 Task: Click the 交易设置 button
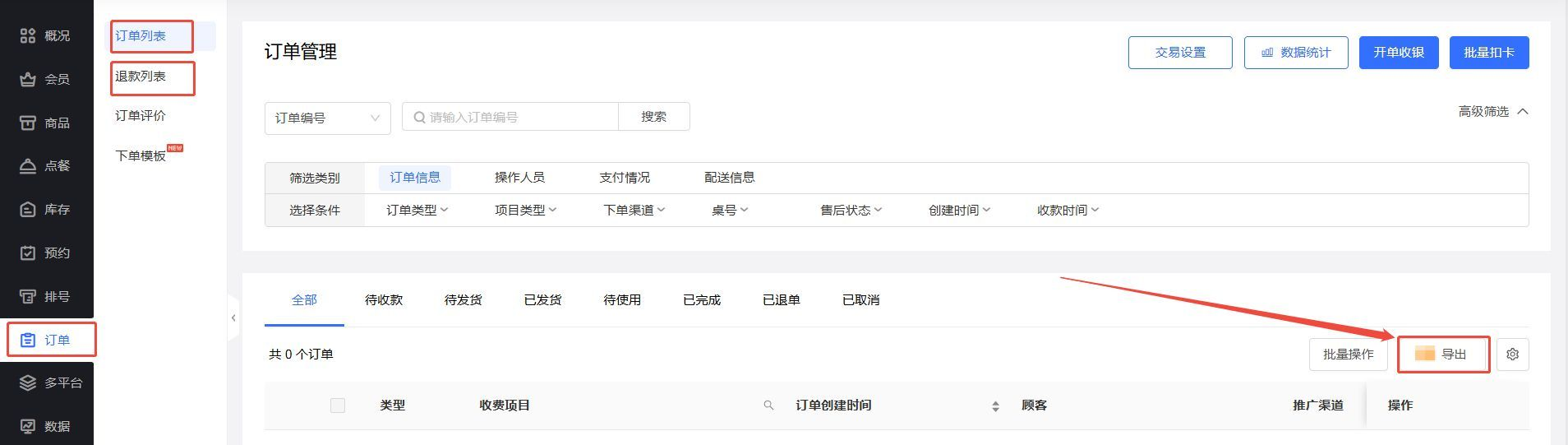tap(1180, 53)
